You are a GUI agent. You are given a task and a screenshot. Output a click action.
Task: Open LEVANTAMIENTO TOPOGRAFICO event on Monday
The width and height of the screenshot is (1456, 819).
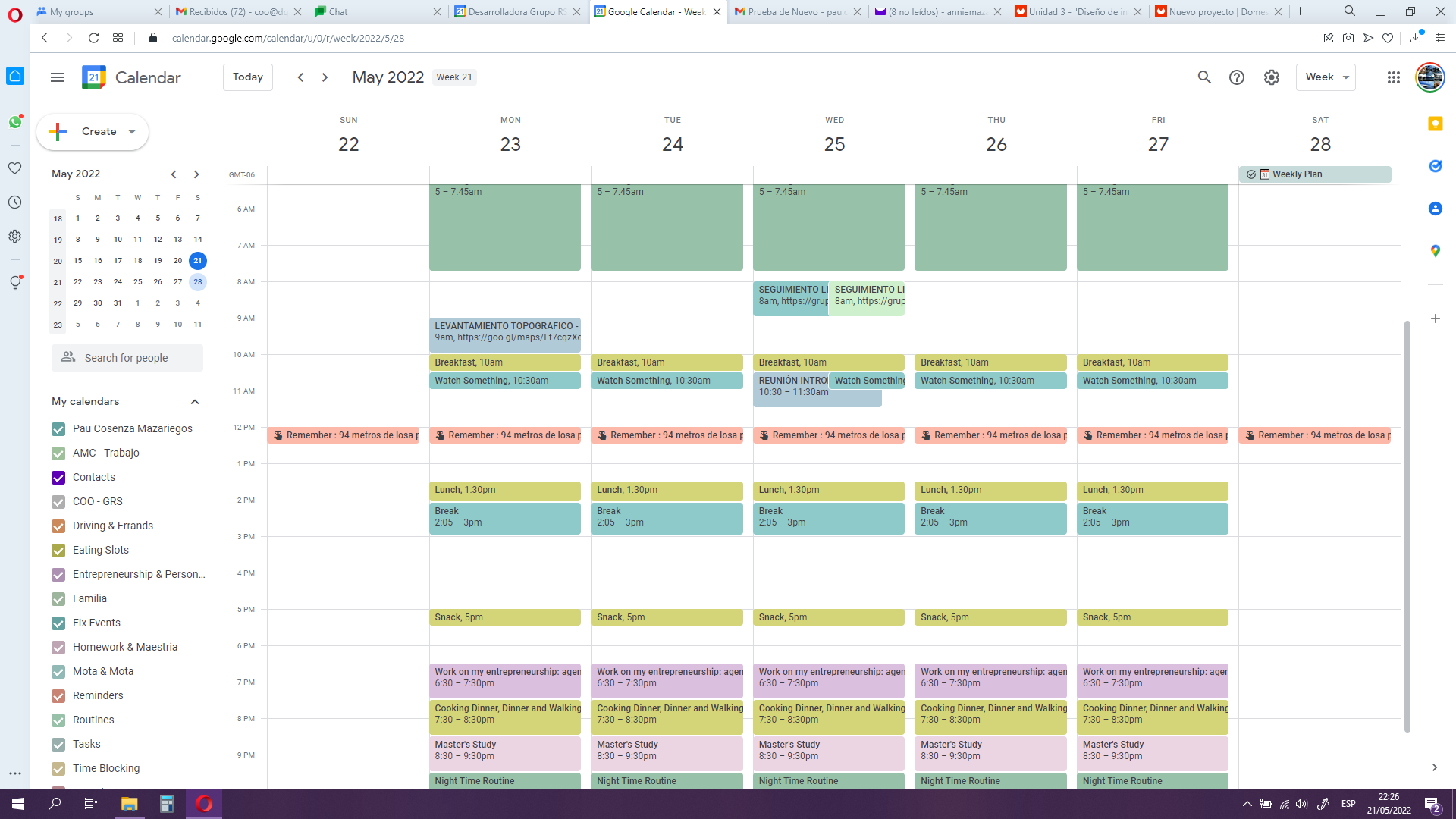click(505, 335)
